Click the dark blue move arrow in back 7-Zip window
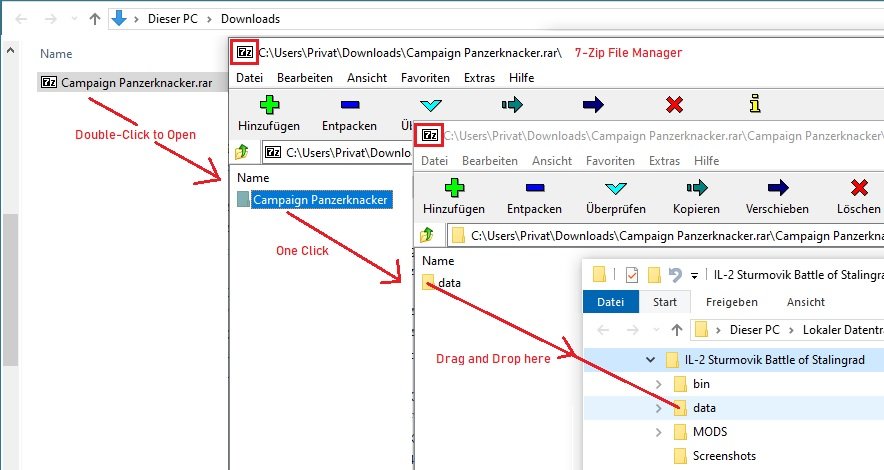This screenshot has width=884, height=470. [593, 105]
